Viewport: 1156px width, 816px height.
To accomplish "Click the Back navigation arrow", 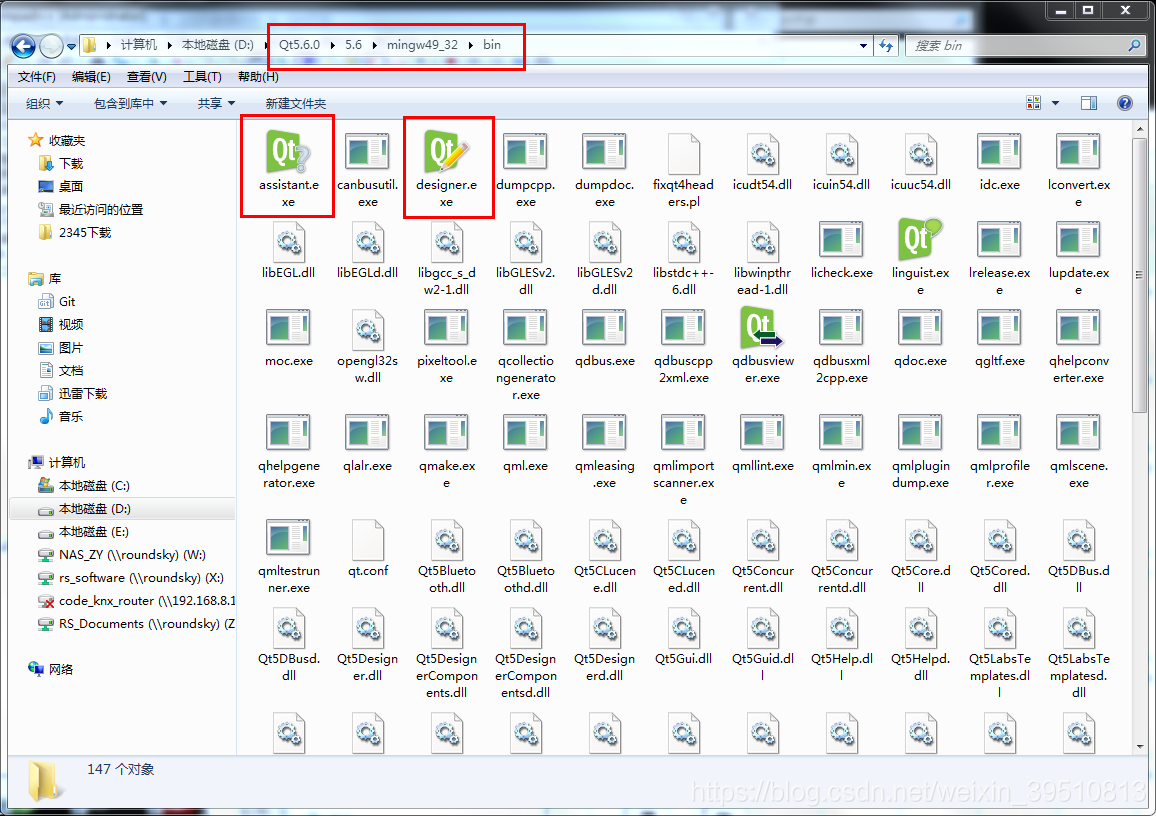I will [x=24, y=46].
